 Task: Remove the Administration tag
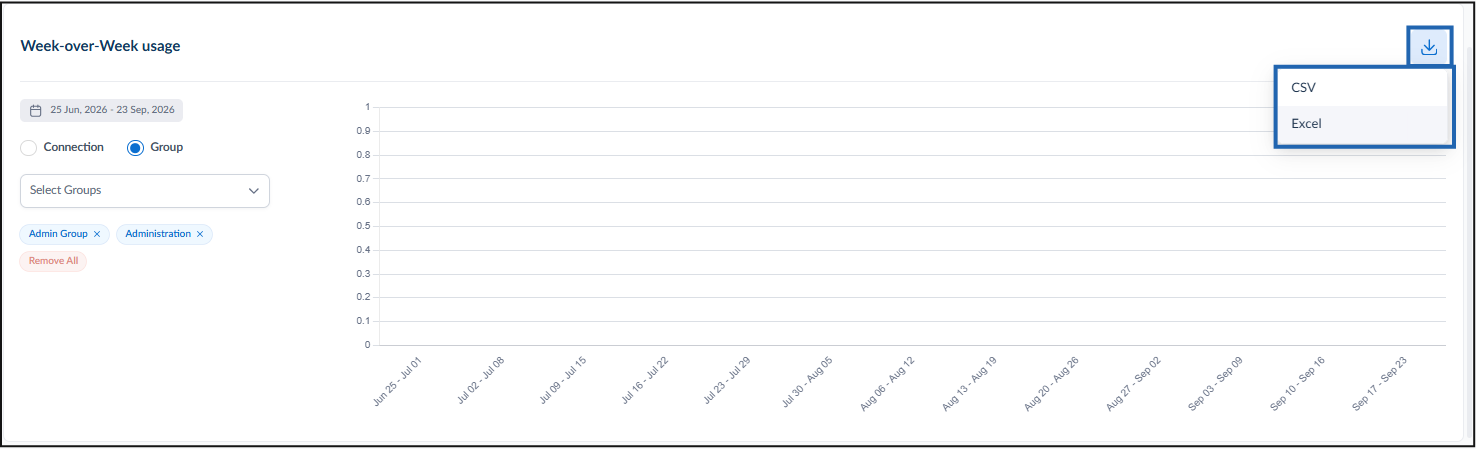[200, 234]
